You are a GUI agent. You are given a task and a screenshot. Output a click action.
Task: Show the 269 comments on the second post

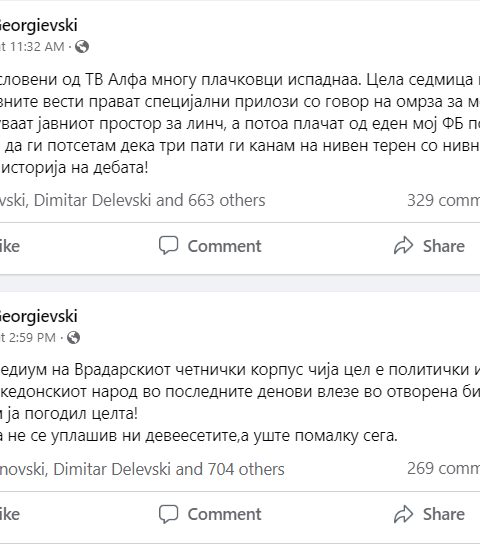pyautogui.click(x=444, y=468)
